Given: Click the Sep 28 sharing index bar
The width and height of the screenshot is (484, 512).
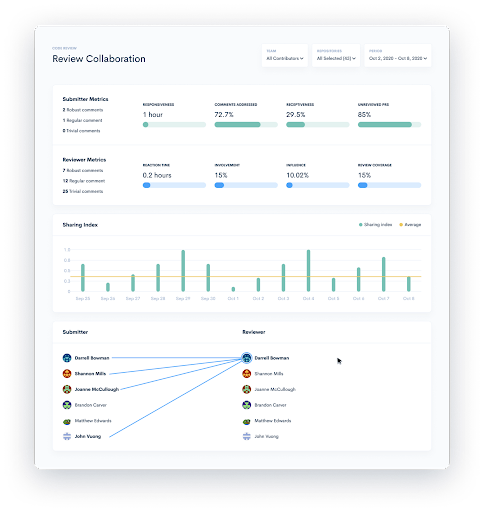Looking at the screenshot, I should tap(158, 278).
